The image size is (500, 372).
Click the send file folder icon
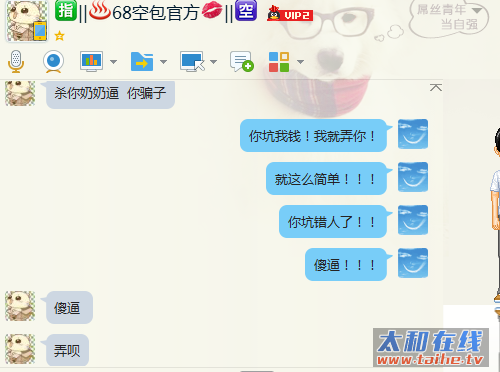click(x=142, y=62)
